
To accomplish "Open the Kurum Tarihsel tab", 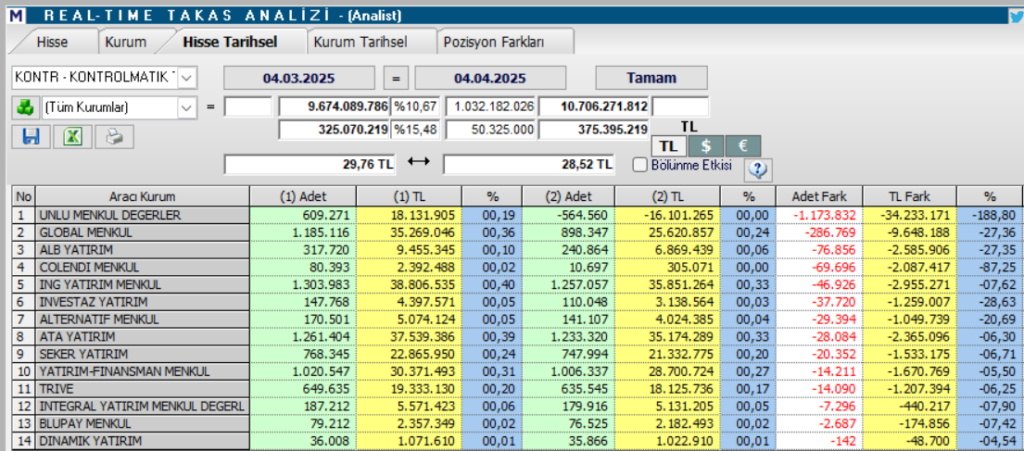I will [360, 42].
